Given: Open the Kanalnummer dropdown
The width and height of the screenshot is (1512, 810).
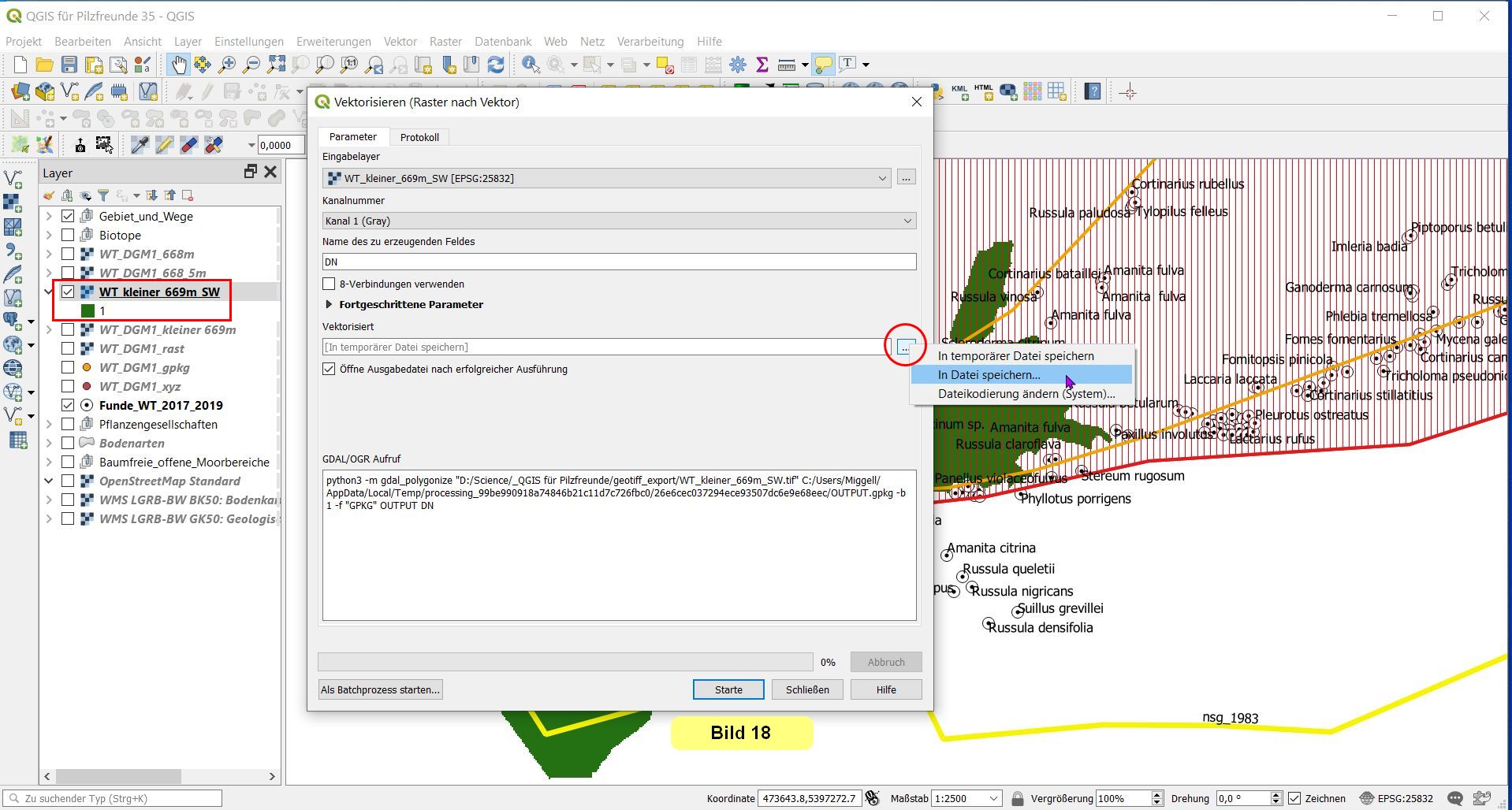Looking at the screenshot, I should [x=619, y=221].
